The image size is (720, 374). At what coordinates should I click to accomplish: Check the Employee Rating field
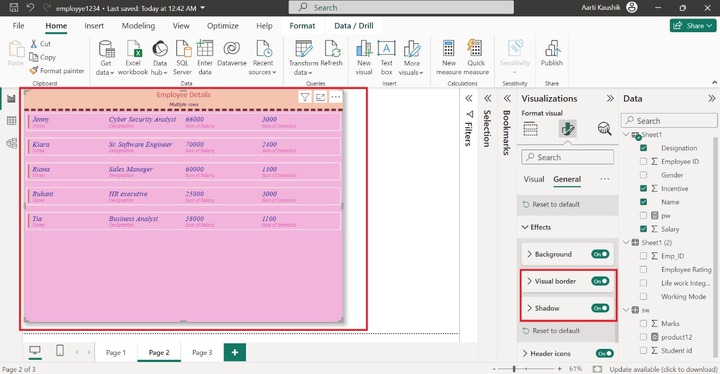coord(643,270)
